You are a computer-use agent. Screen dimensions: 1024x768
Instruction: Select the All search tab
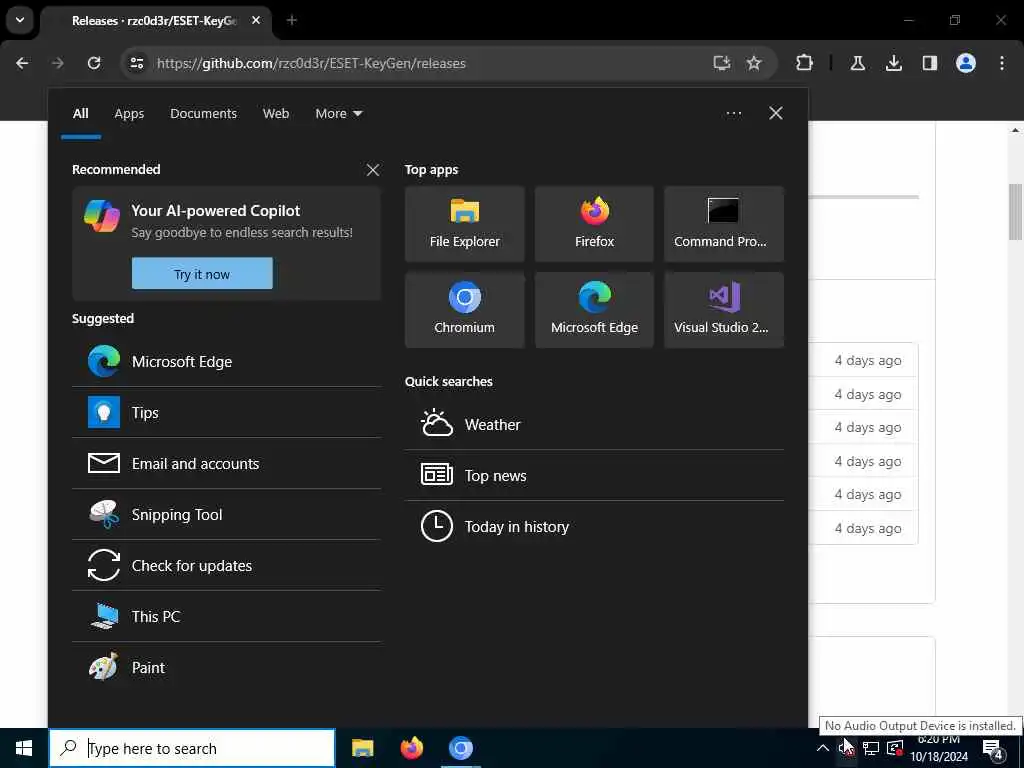point(80,114)
